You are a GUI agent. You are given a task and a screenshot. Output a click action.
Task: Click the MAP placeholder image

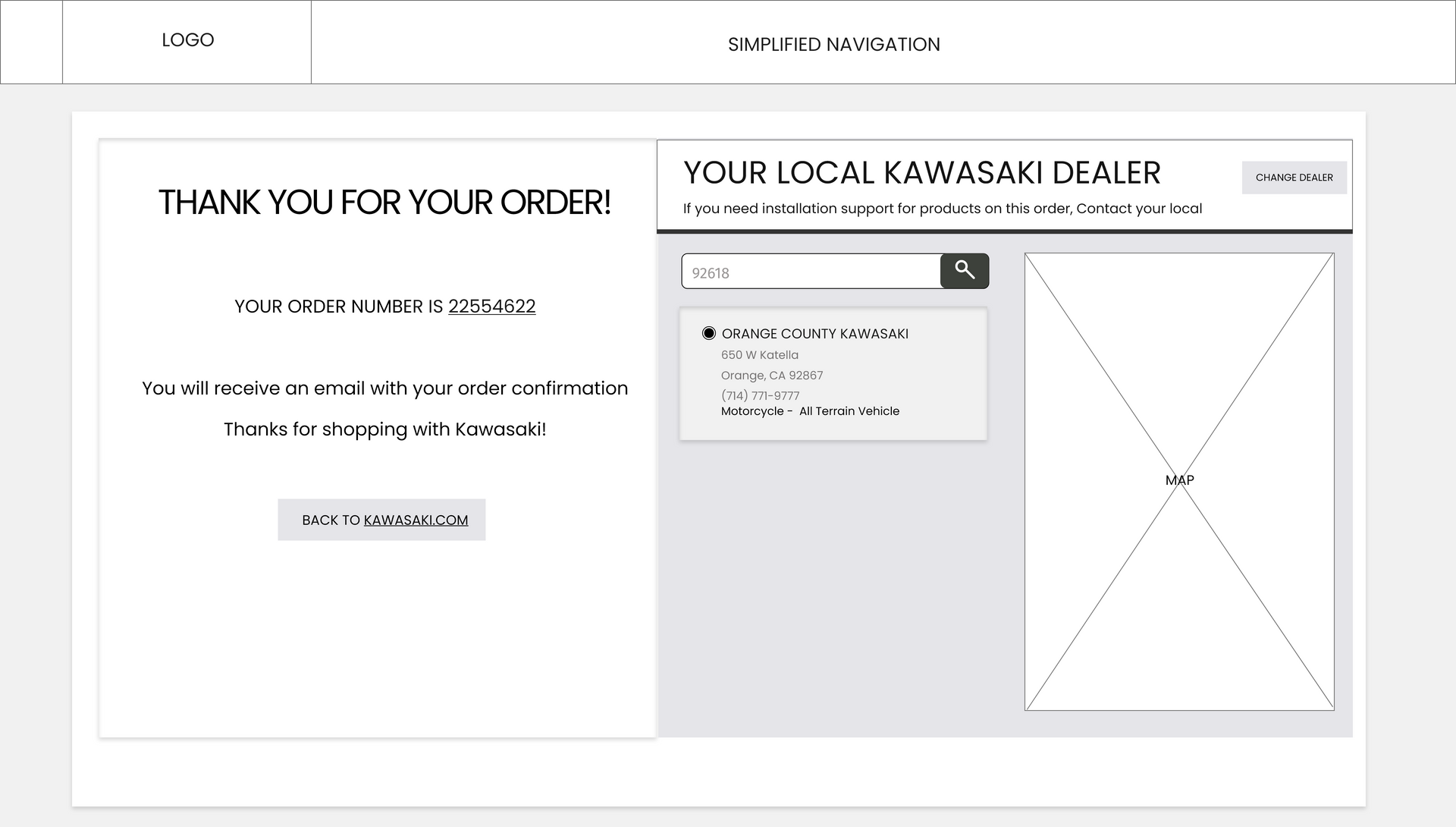point(1179,482)
